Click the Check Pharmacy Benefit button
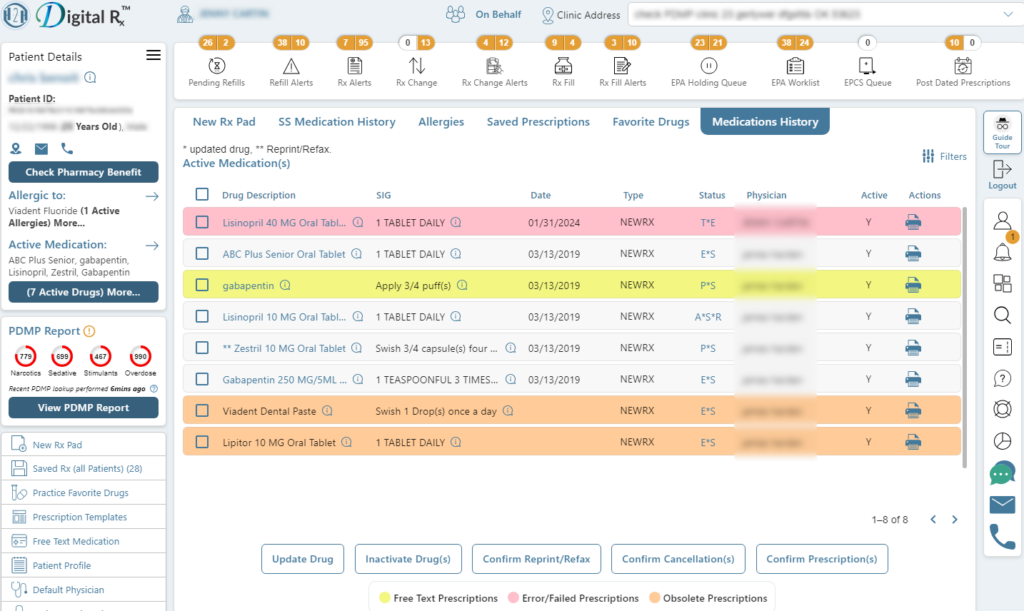The height and width of the screenshot is (611, 1024). (83, 172)
